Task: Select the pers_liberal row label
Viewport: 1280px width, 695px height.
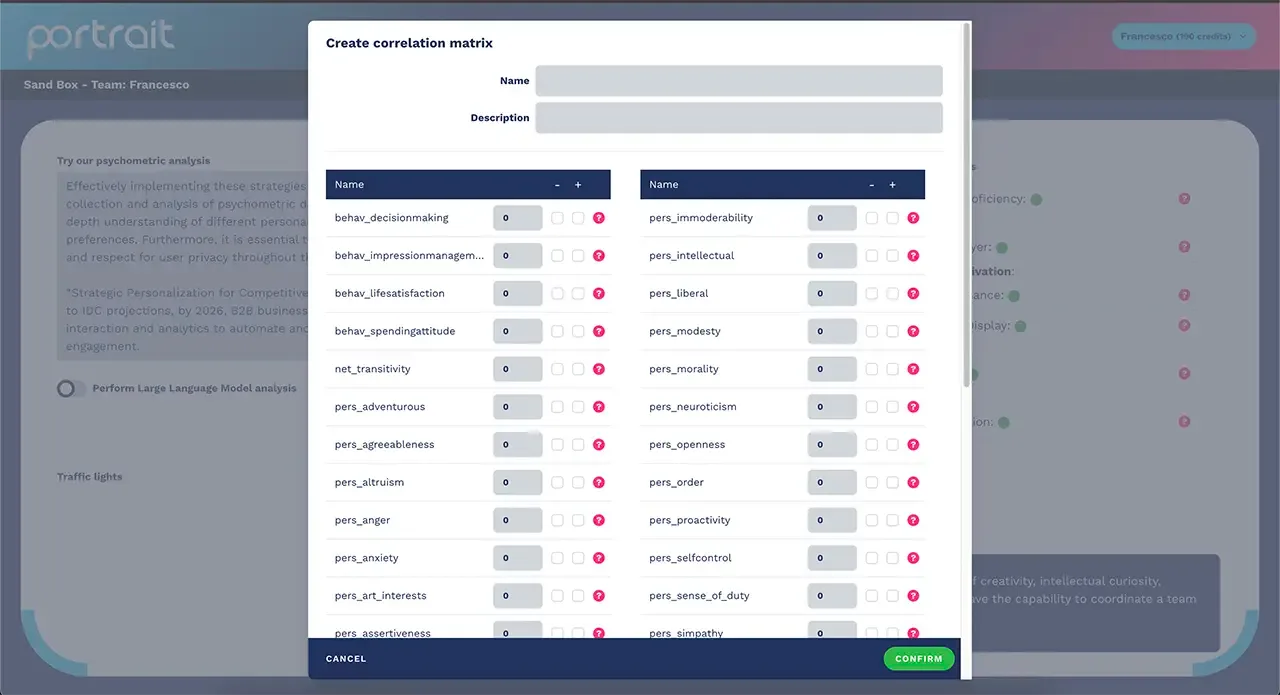Action: click(678, 294)
